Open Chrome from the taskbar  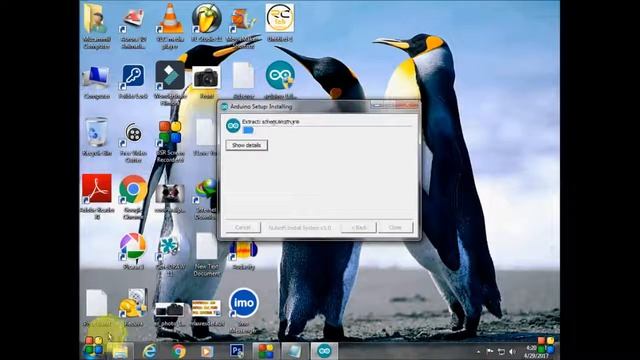click(x=178, y=351)
